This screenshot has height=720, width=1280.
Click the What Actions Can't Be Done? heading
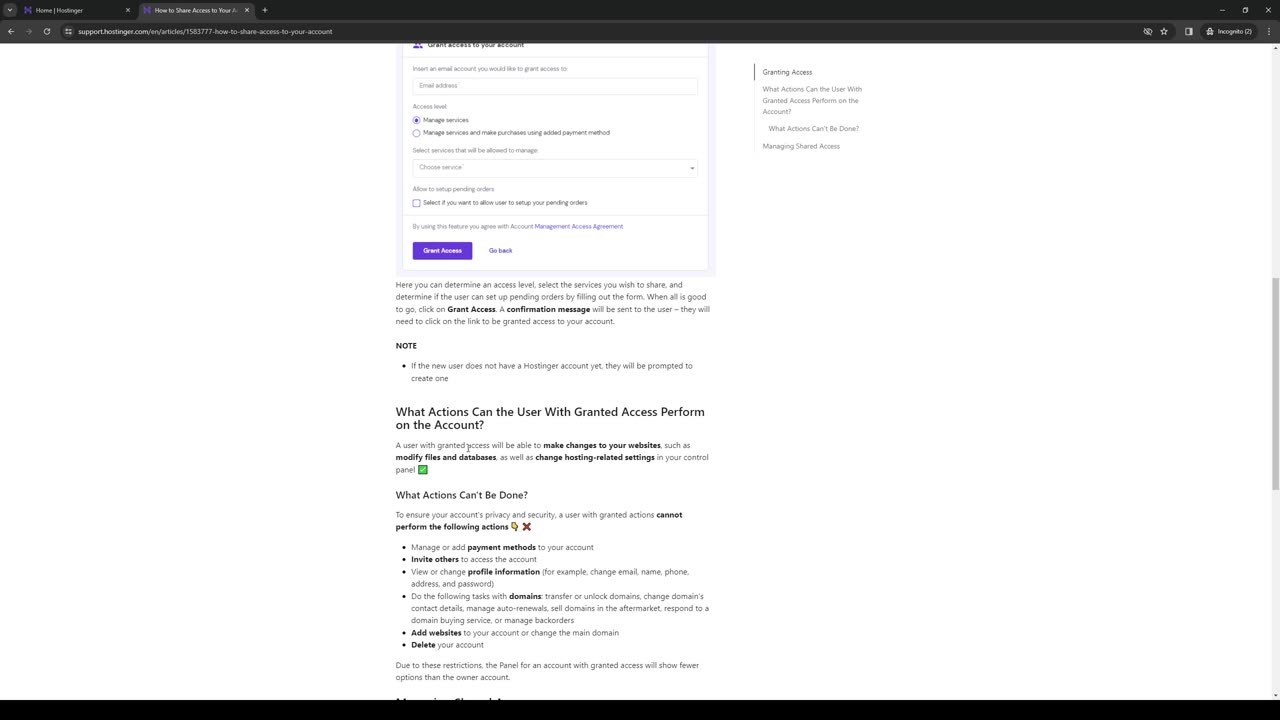pyautogui.click(x=461, y=495)
